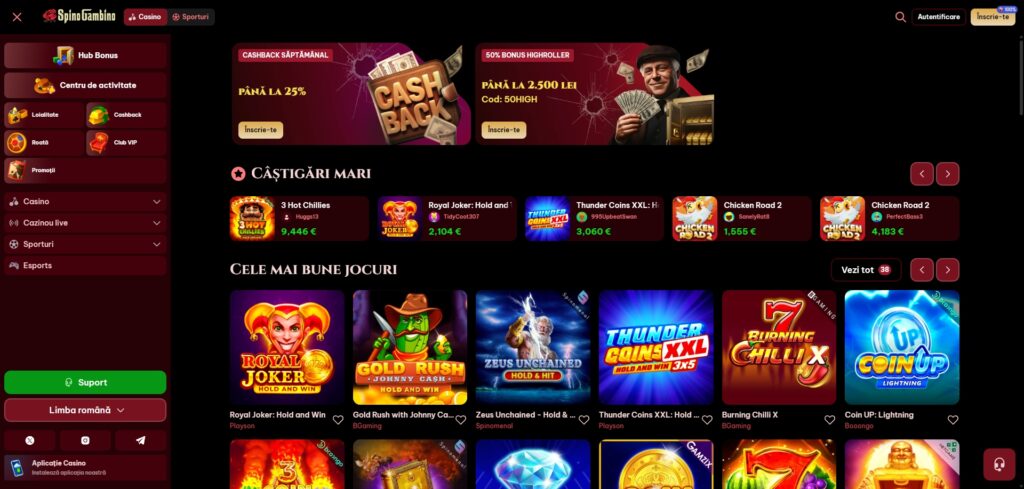Favorite Burning Chilli X heart
The image size is (1024, 489).
(x=829, y=420)
